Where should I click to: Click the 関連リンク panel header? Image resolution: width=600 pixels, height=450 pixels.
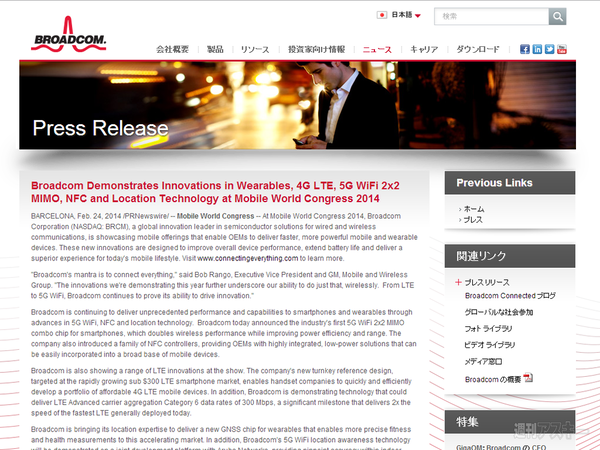510,256
